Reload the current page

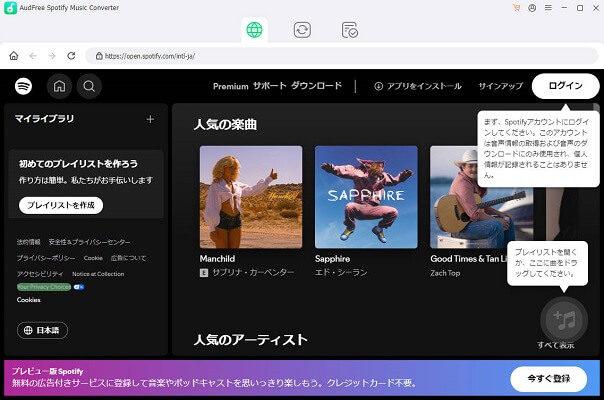71,56
